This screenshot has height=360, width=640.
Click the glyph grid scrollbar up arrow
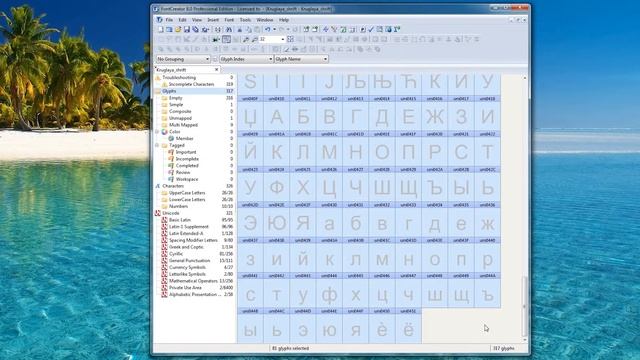pyautogui.click(x=525, y=78)
